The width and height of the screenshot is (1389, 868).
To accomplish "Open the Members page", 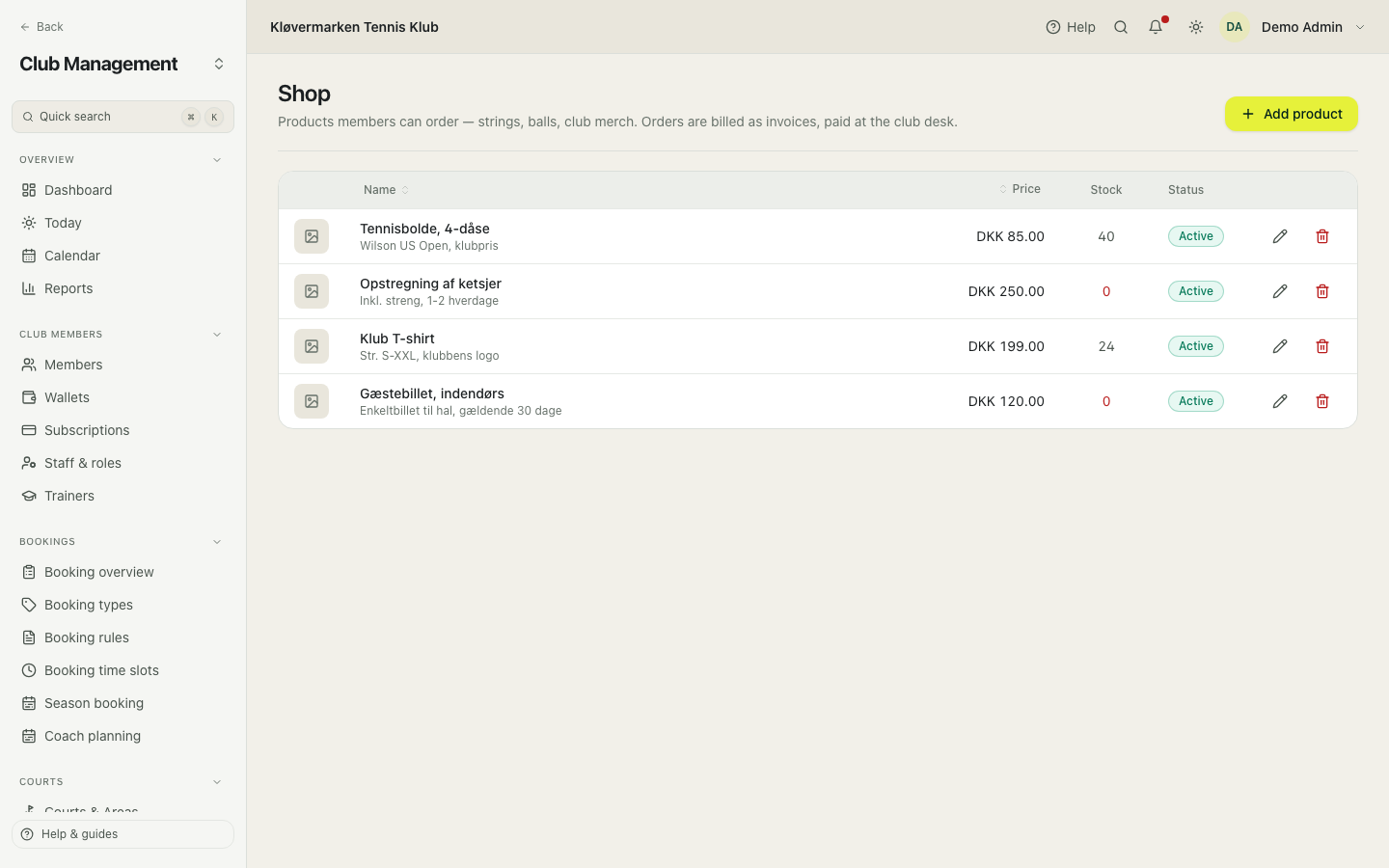I will click(x=123, y=365).
